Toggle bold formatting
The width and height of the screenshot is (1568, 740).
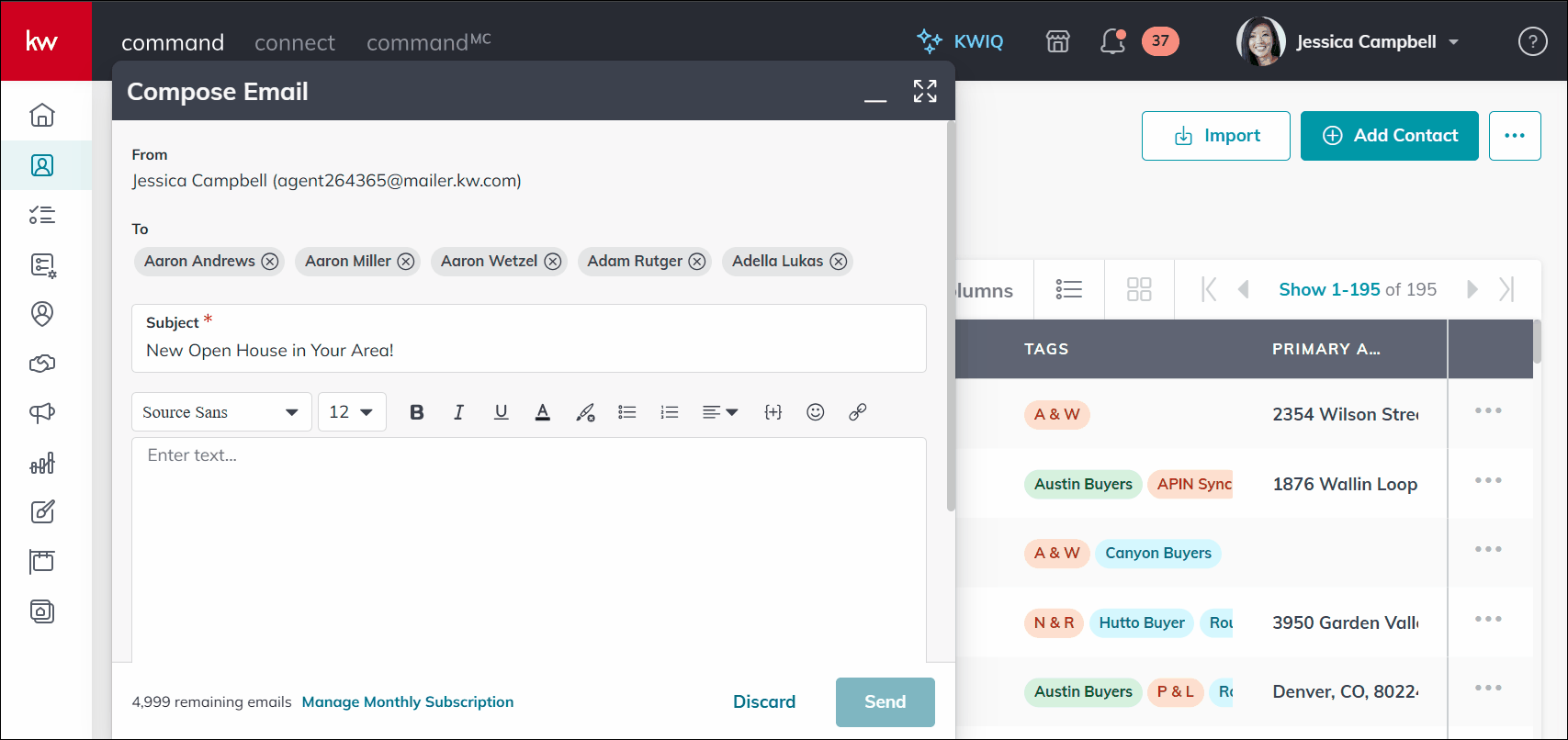click(x=416, y=412)
